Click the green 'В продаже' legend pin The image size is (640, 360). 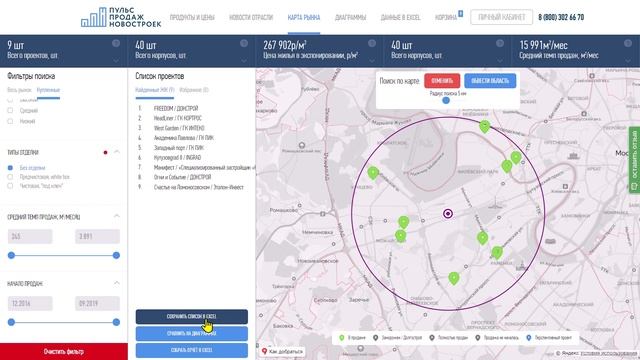(x=342, y=338)
